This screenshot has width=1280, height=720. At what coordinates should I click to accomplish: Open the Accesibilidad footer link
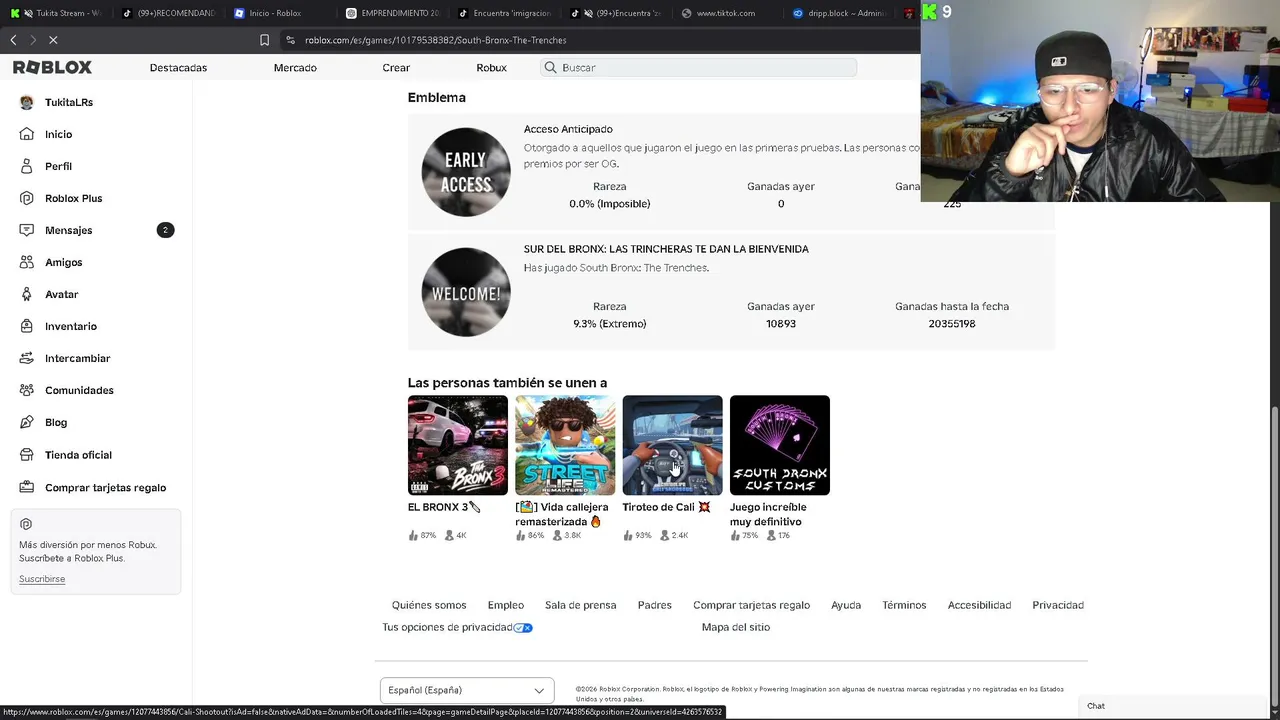tap(979, 605)
